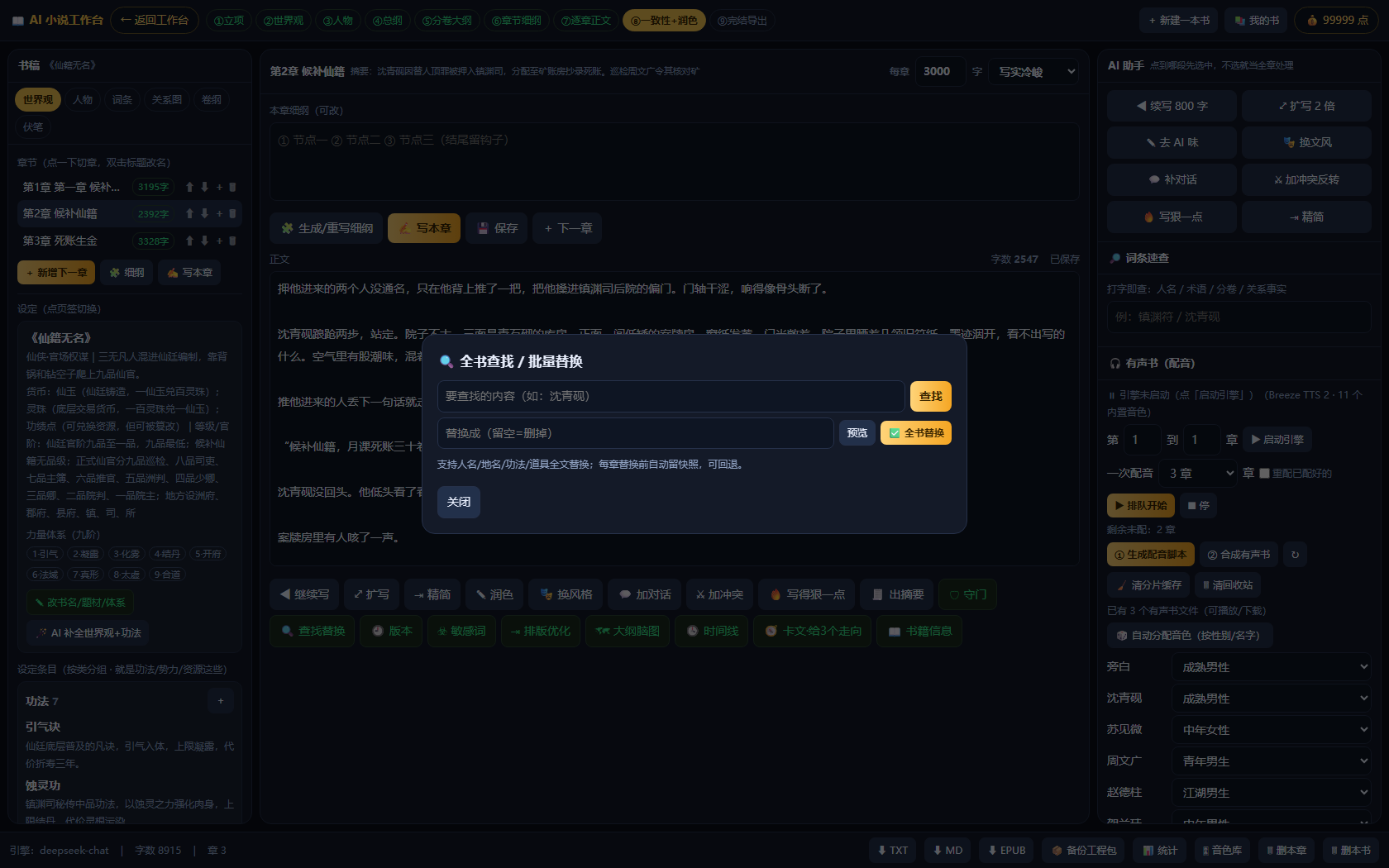1389x868 pixels.
Task: Open the voice dropdown for 苏见微
Action: (1272, 729)
